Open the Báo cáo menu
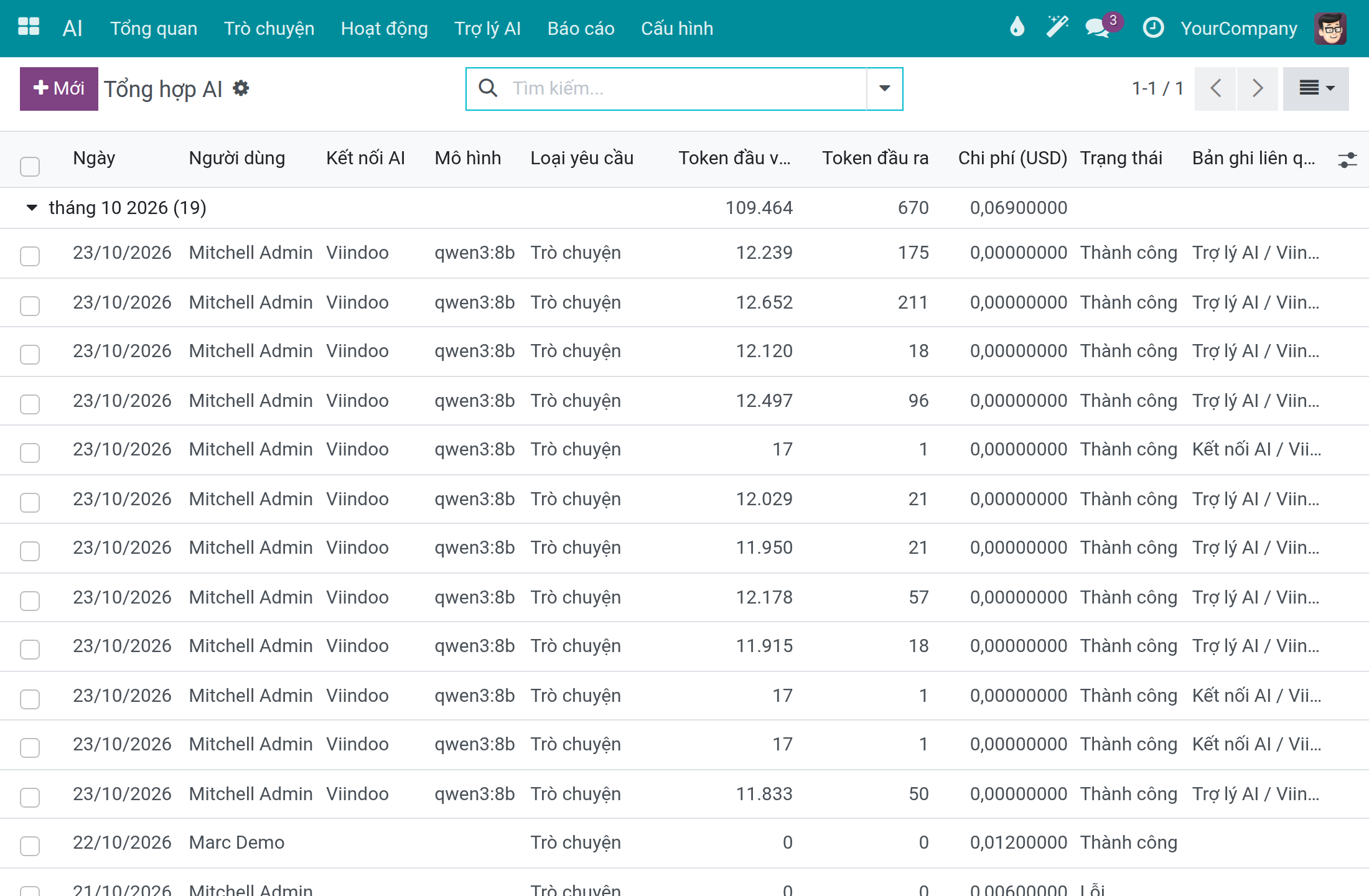This screenshot has width=1369, height=896. [x=581, y=28]
